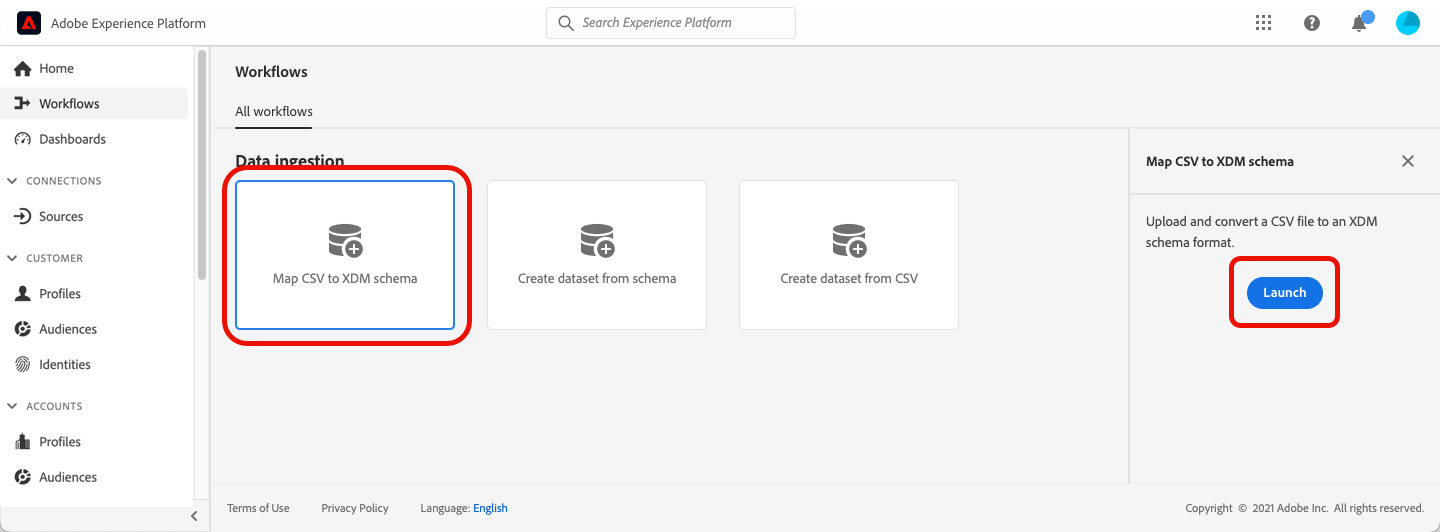Click the Workflows icon in sidebar
The height and width of the screenshot is (532, 1440).
point(22,104)
